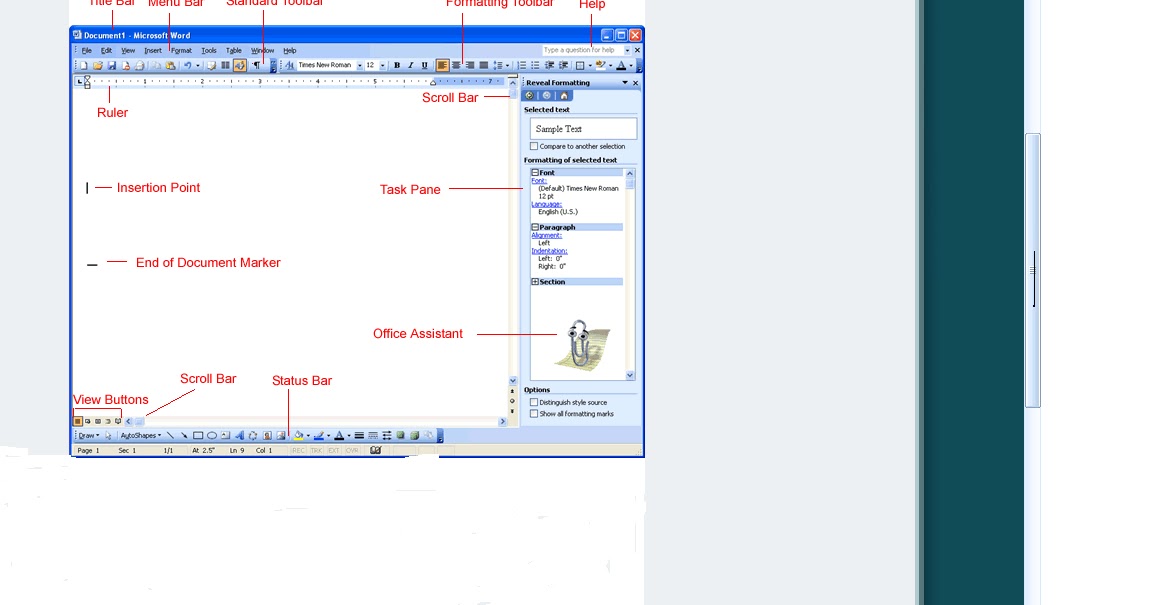Screen dimensions: 1152x605
Task: Click the Undo arrow icon
Action: [x=187, y=65]
